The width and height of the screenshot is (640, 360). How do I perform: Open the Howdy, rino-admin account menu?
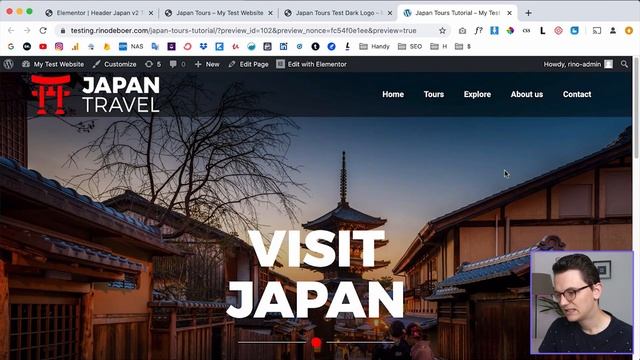point(578,64)
